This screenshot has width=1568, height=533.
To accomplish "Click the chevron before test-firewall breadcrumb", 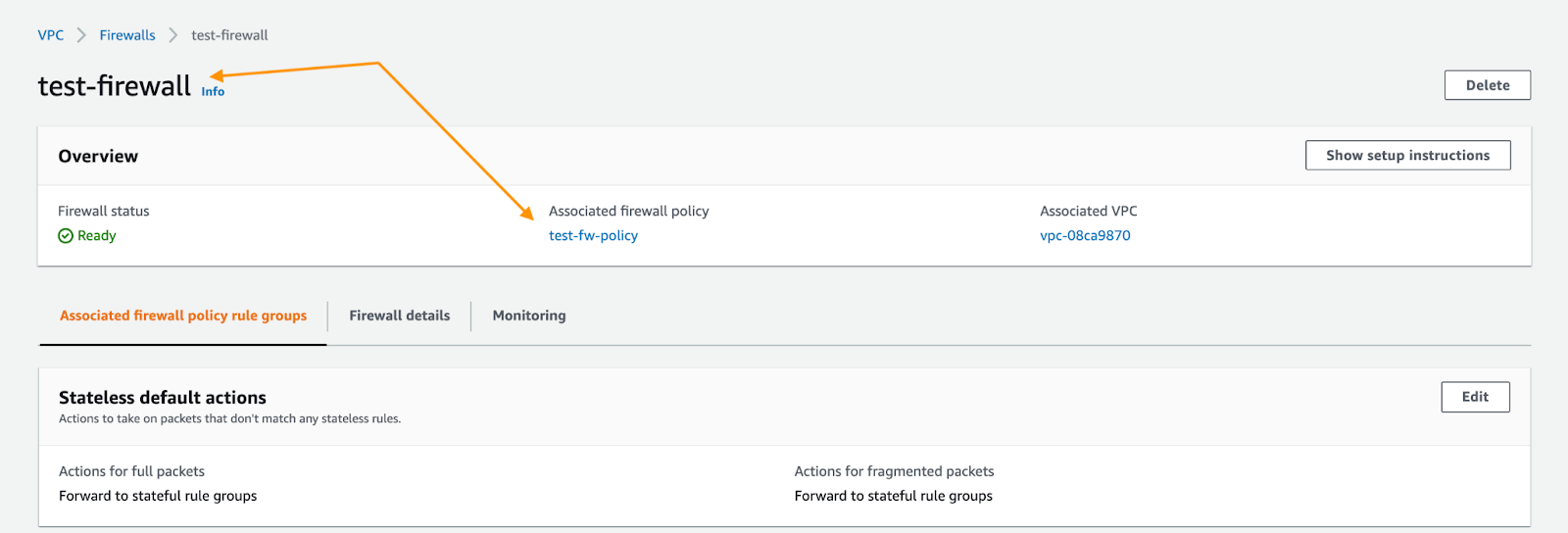I will click(173, 35).
